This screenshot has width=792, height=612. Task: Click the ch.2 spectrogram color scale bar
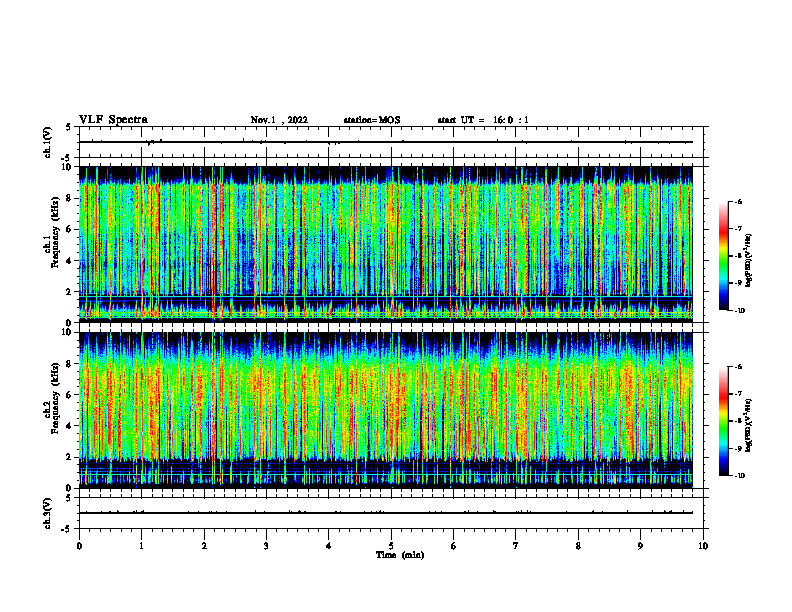(x=723, y=421)
